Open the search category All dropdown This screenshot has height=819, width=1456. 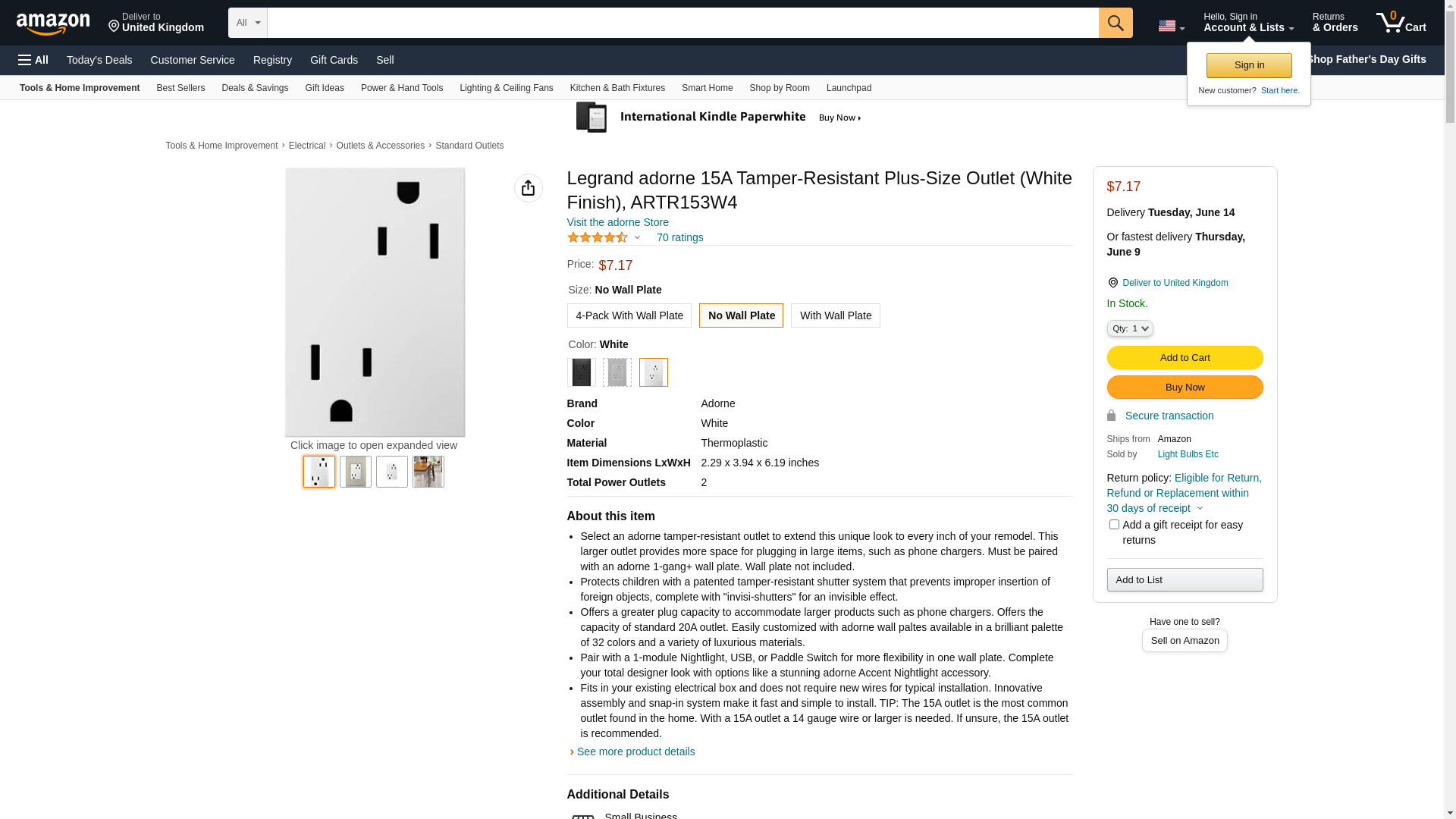tap(248, 23)
